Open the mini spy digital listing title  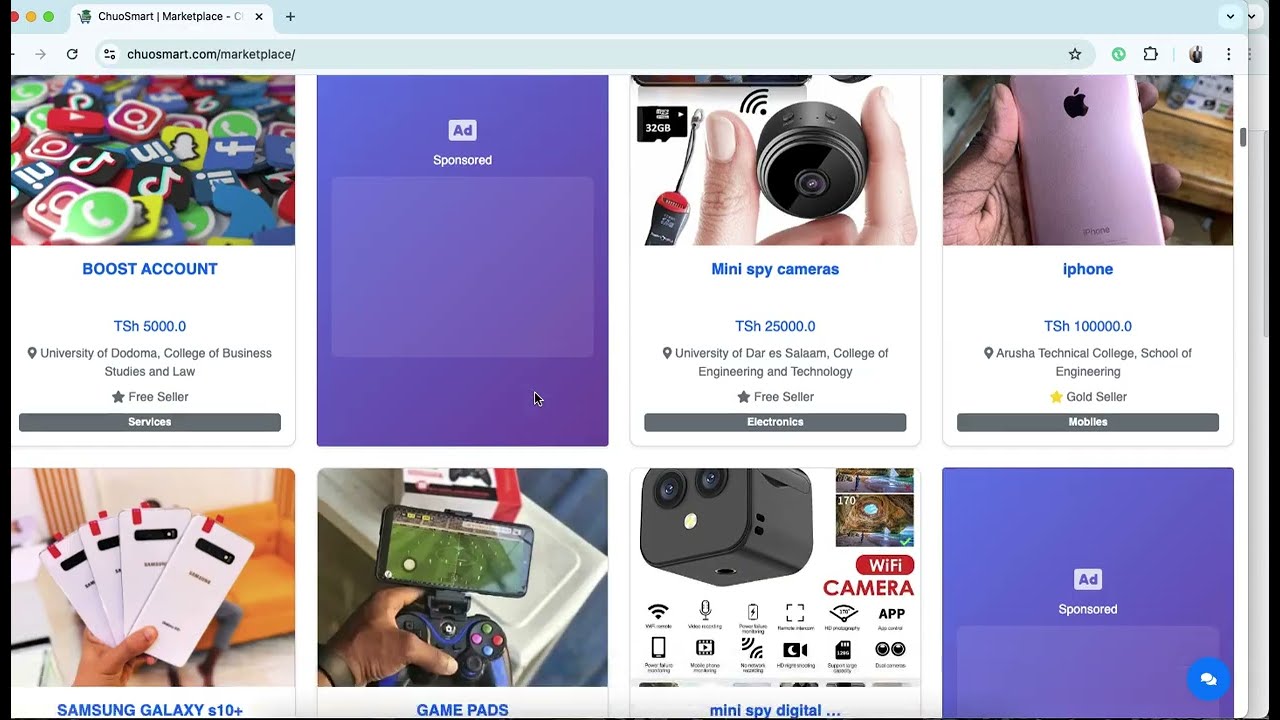click(775, 710)
